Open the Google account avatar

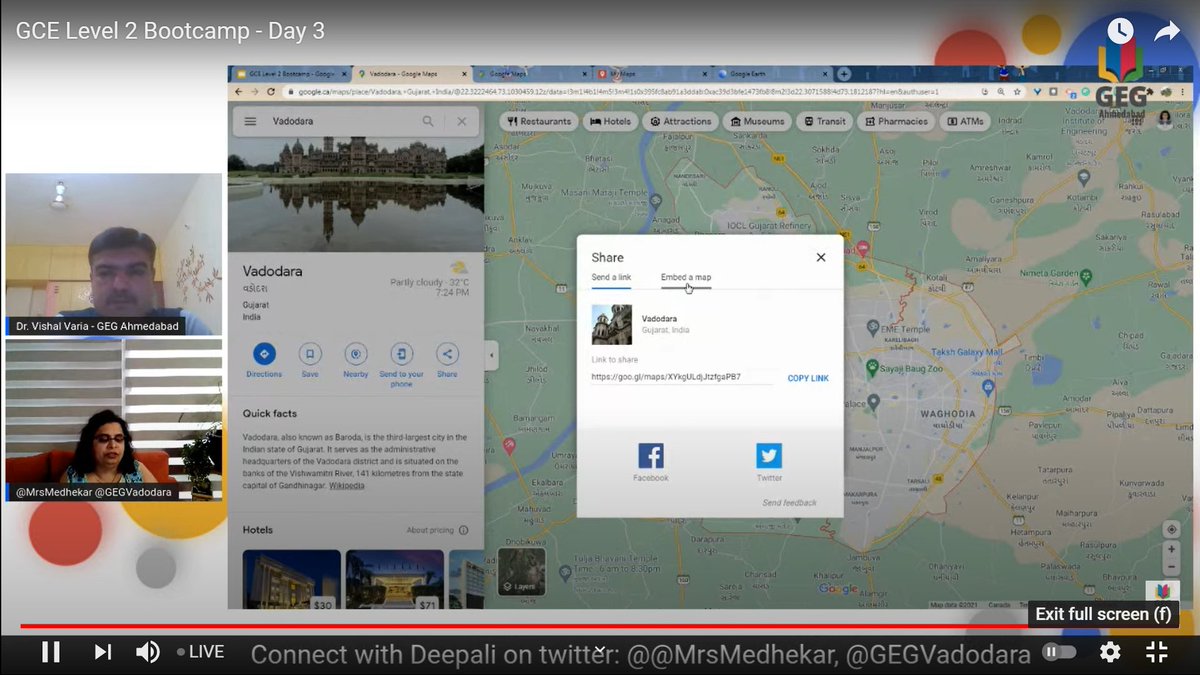(x=1165, y=120)
